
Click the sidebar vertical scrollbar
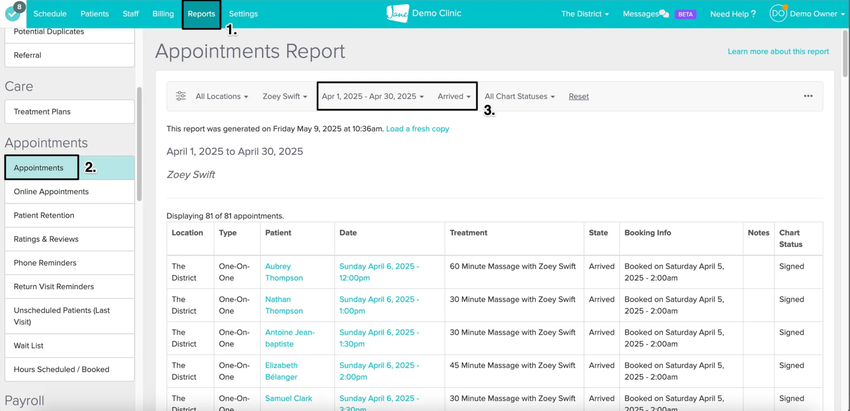(139, 144)
